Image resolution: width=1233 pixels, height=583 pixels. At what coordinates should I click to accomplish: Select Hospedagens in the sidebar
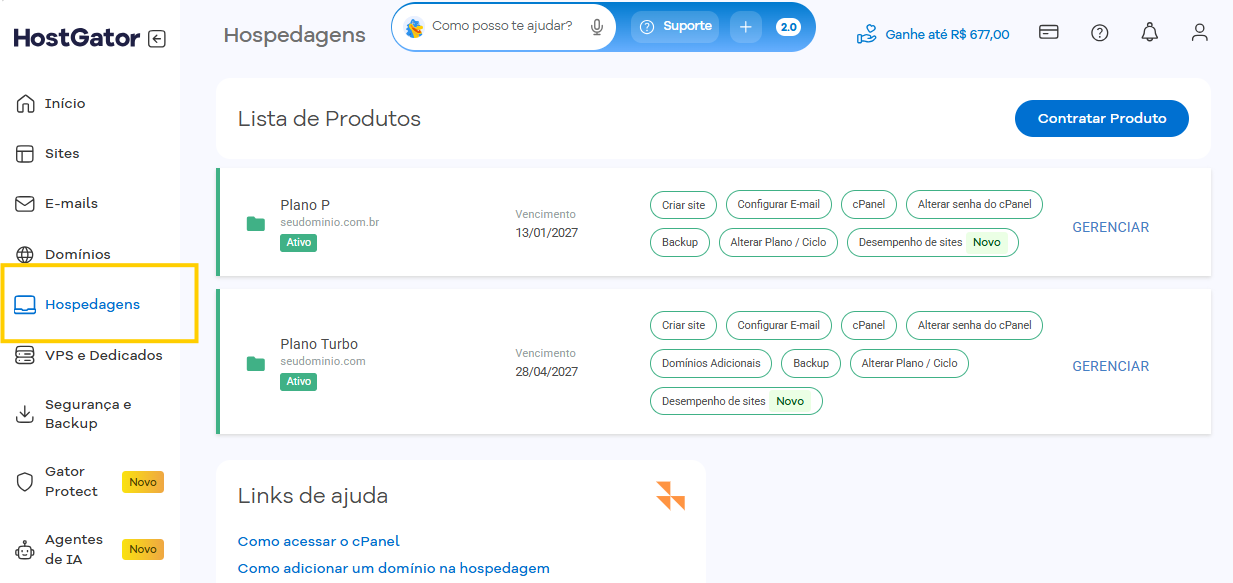pos(92,305)
